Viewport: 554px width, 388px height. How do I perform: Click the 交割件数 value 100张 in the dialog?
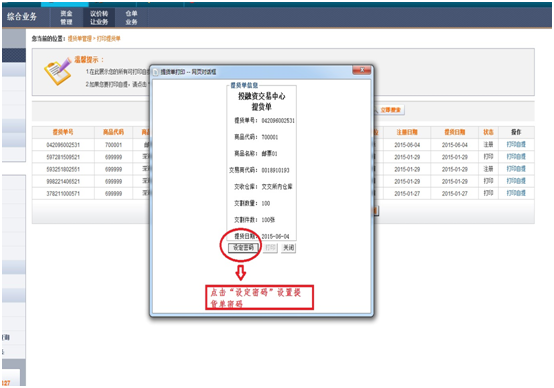(x=268, y=220)
